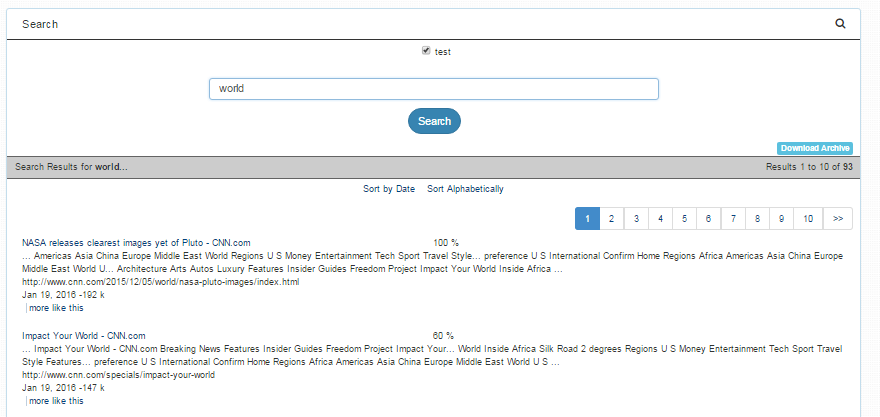The width and height of the screenshot is (880, 417).
Task: Open Impact Your World - CNN.com result
Action: point(84,336)
